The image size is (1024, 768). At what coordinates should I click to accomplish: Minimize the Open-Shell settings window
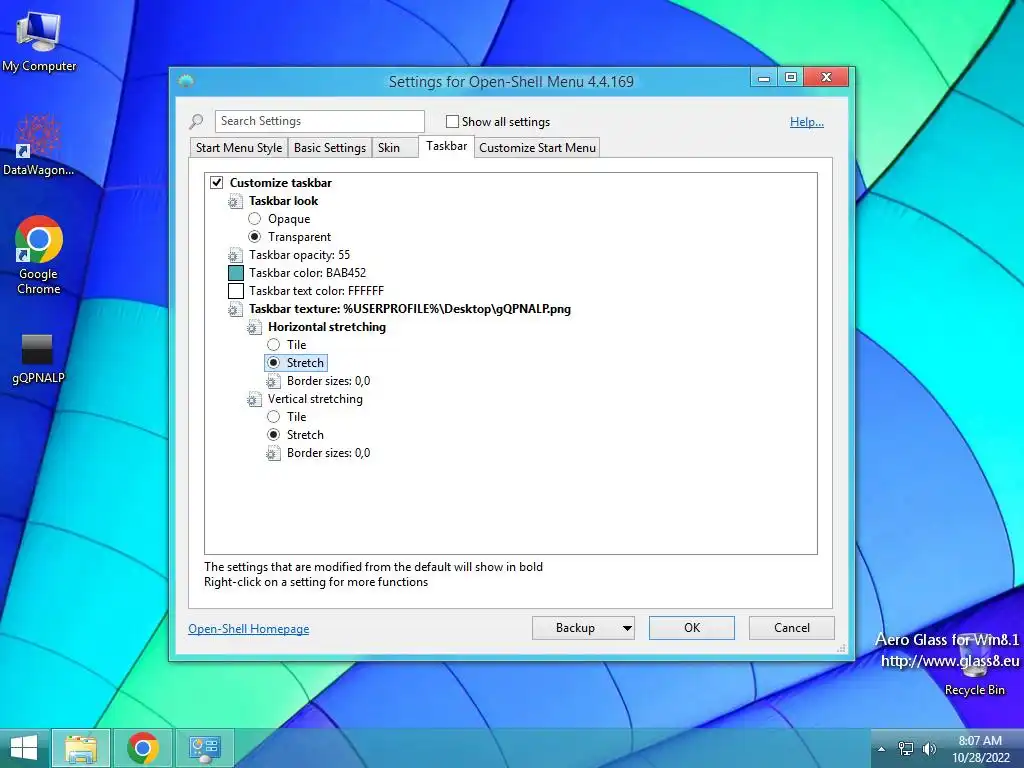tap(763, 78)
